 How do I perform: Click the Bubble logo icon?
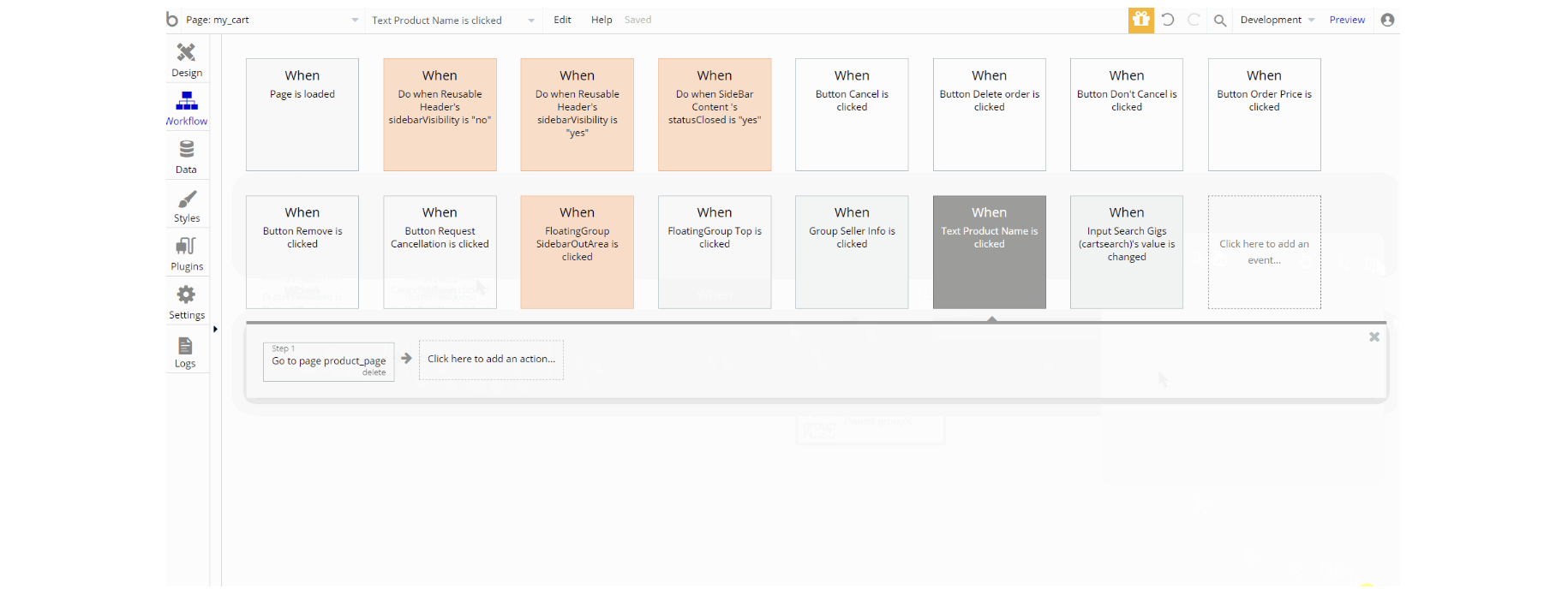172,19
